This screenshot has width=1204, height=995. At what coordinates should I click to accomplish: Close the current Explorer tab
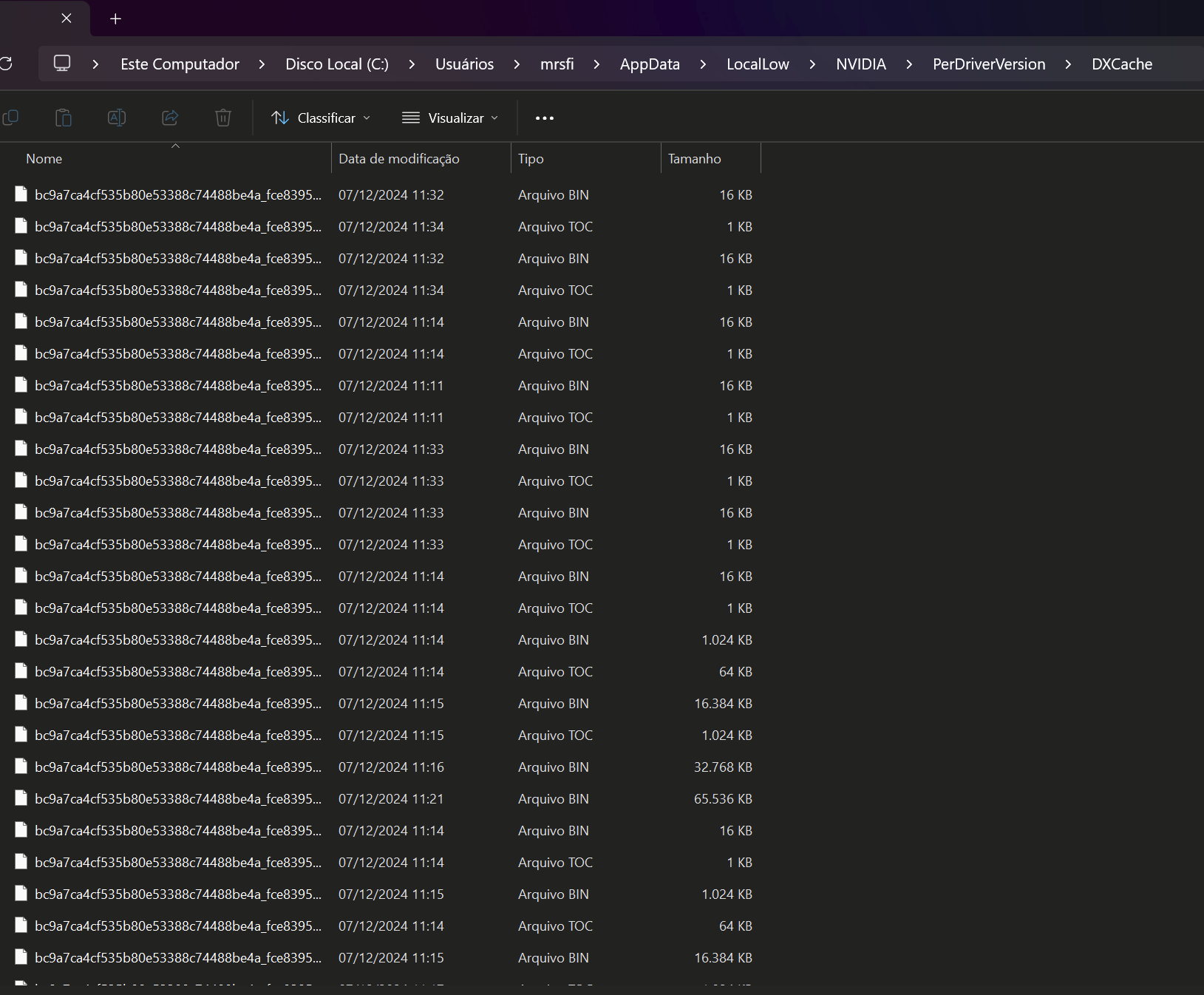pos(67,18)
